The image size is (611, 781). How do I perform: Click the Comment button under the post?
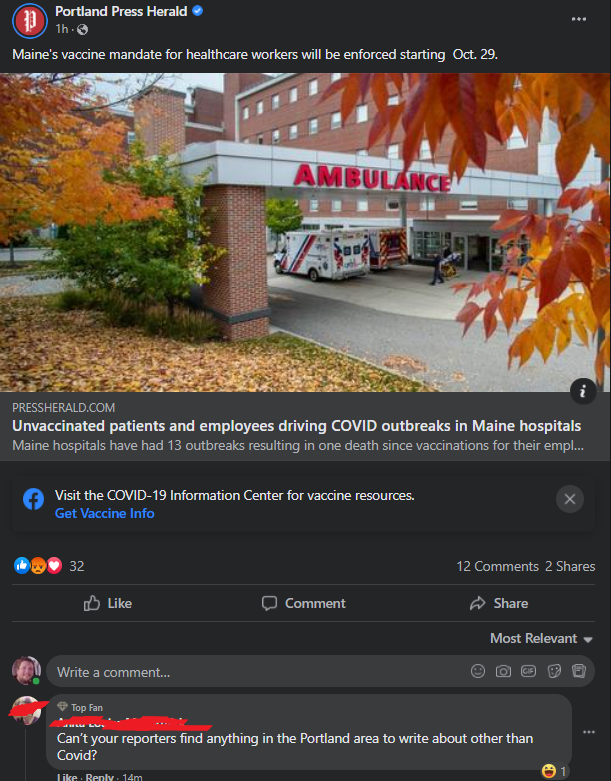coord(304,603)
